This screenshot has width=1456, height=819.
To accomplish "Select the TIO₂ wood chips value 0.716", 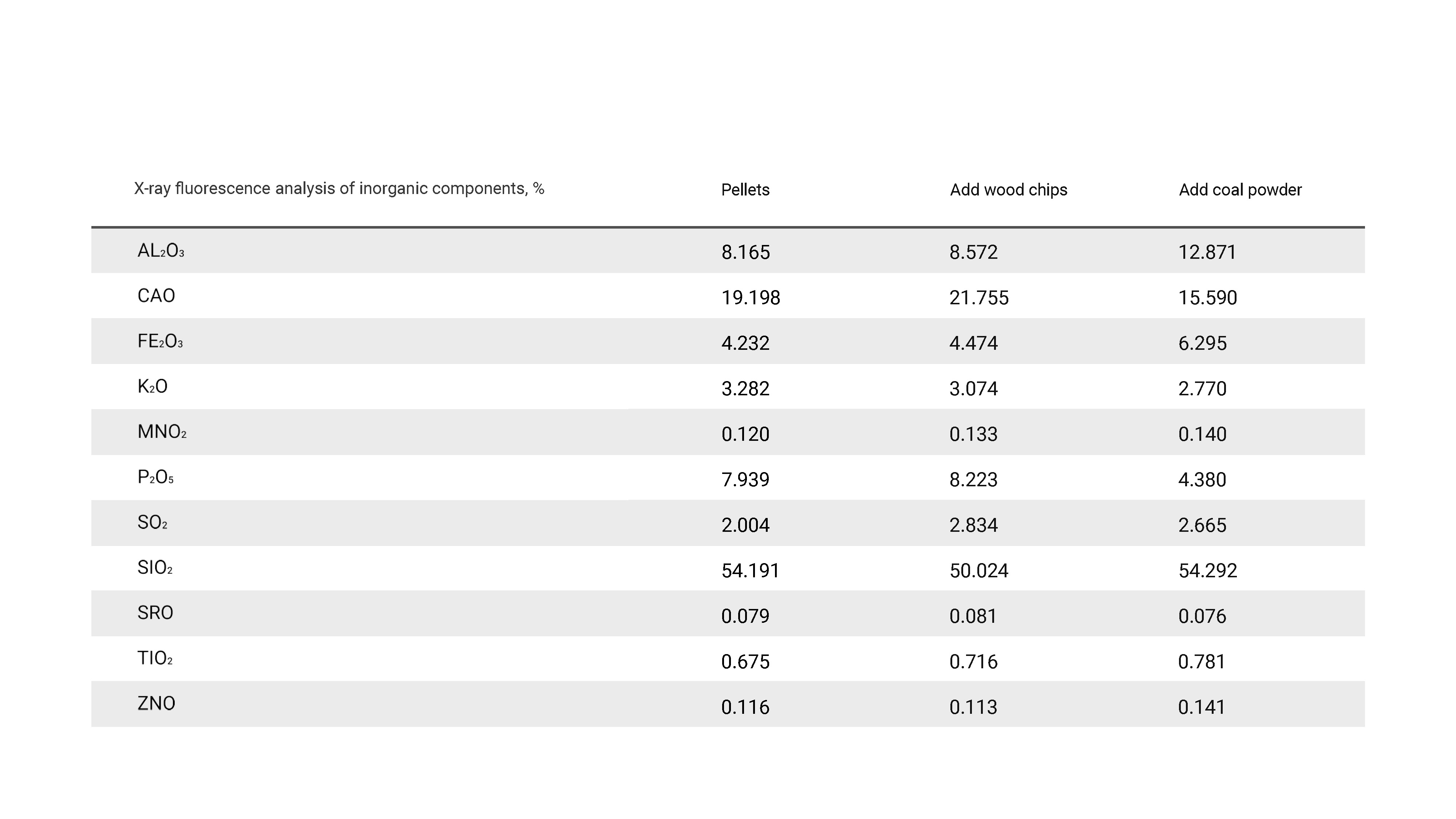I will [973, 662].
